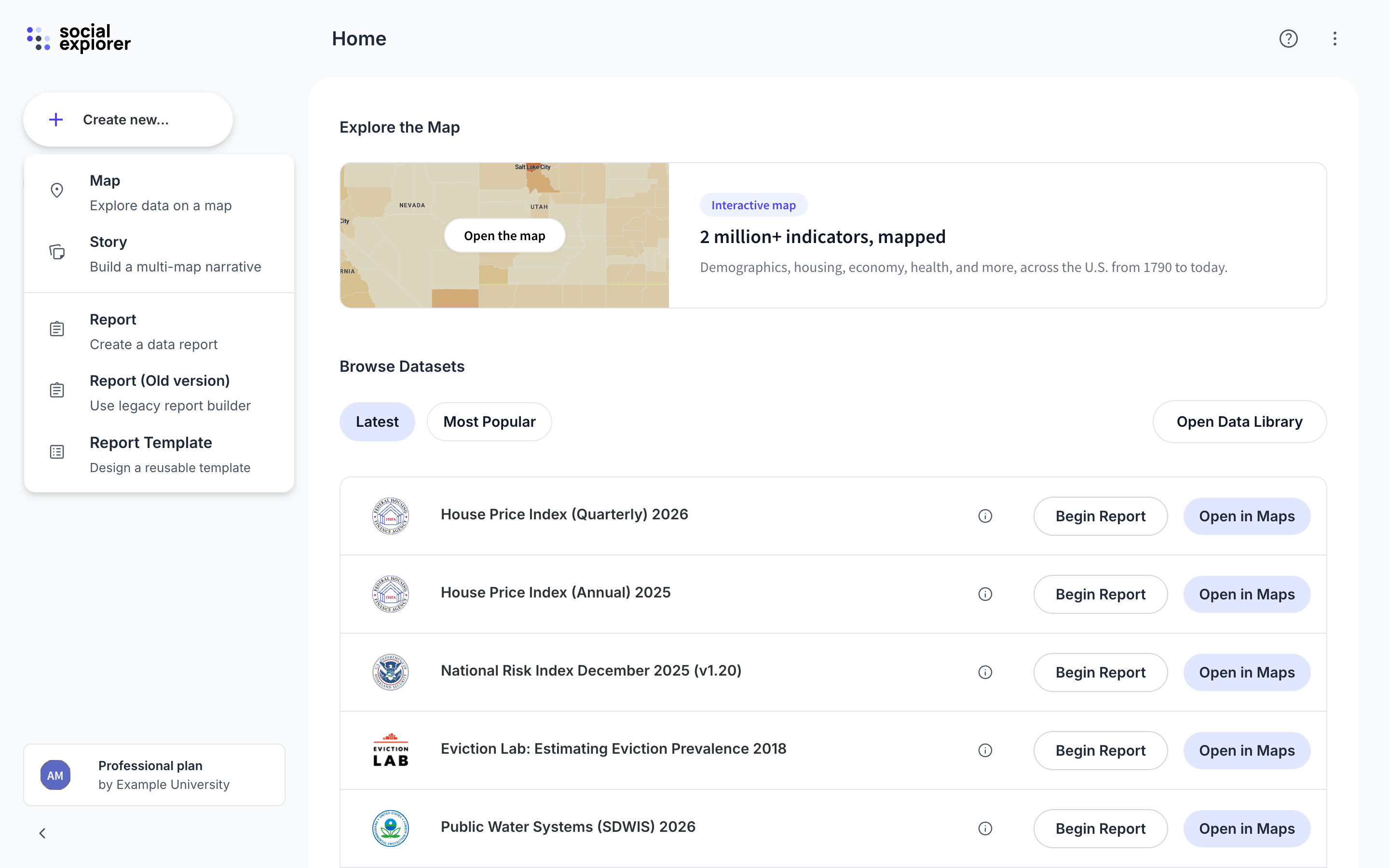Select the Report clipboard icon
The height and width of the screenshot is (868, 1389).
point(57,329)
